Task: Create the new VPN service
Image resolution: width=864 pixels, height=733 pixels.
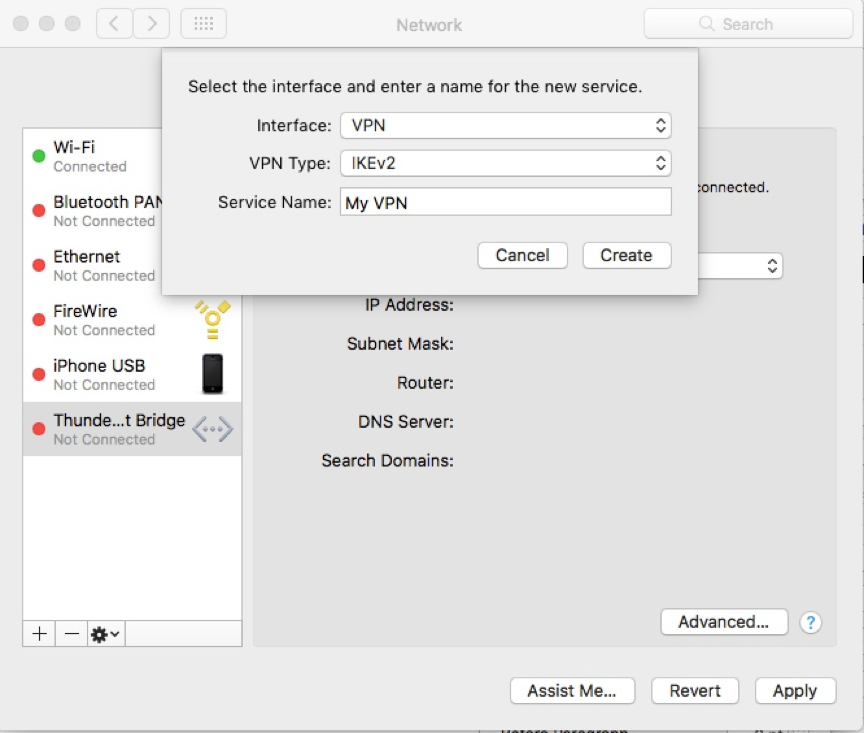Action: click(x=627, y=256)
